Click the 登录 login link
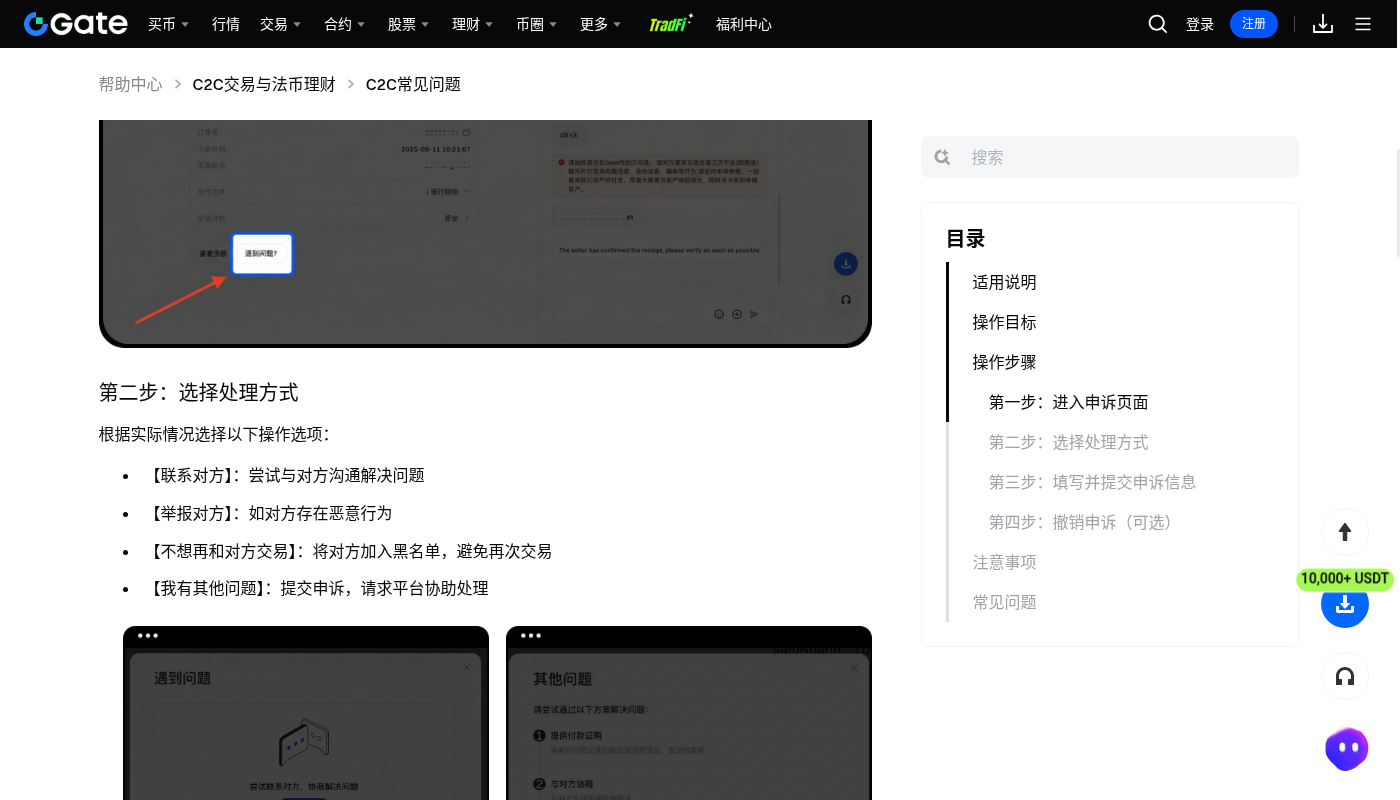The image size is (1400, 800). [1200, 24]
